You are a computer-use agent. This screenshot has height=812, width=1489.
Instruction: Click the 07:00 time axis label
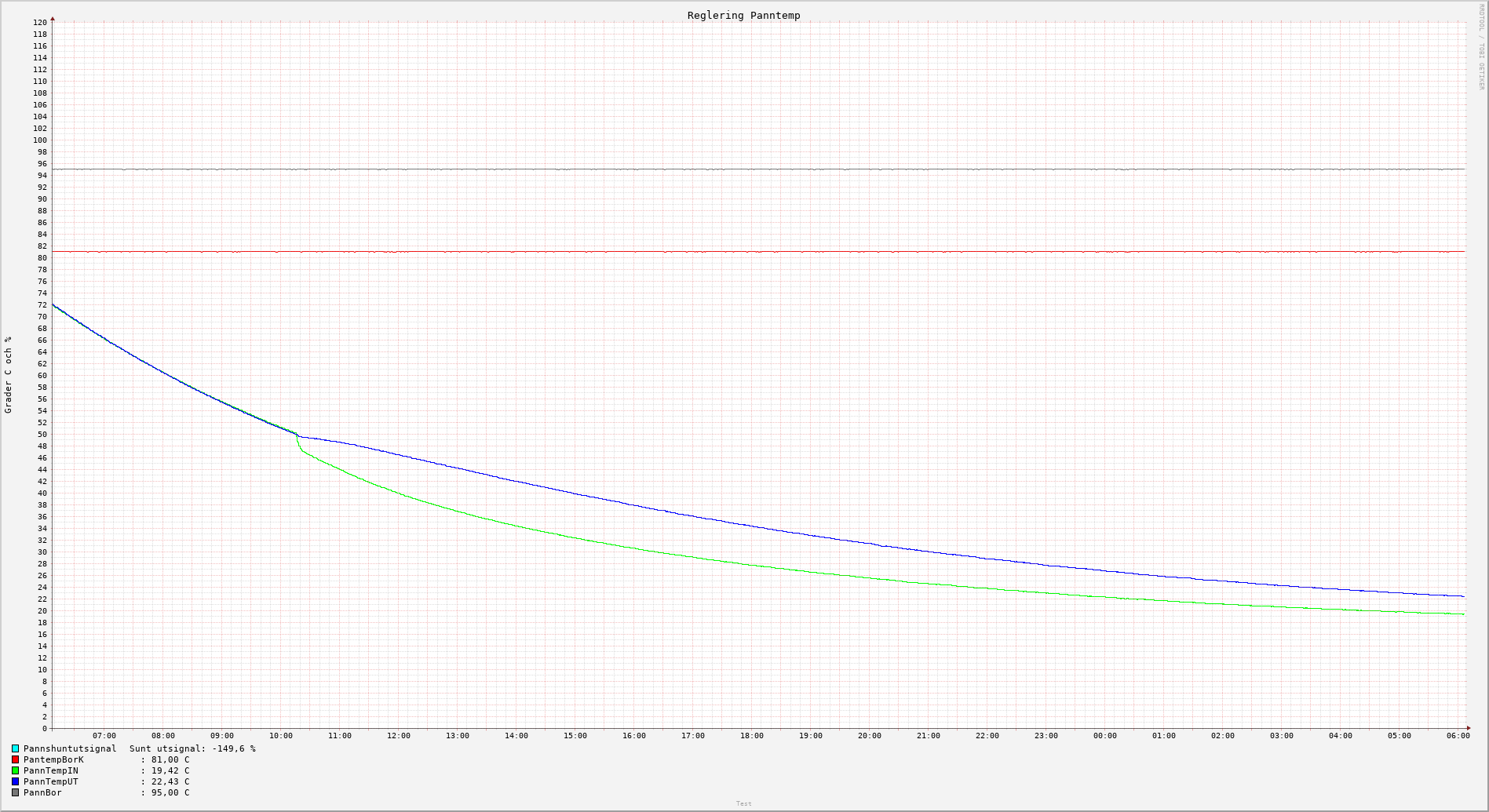[x=104, y=736]
